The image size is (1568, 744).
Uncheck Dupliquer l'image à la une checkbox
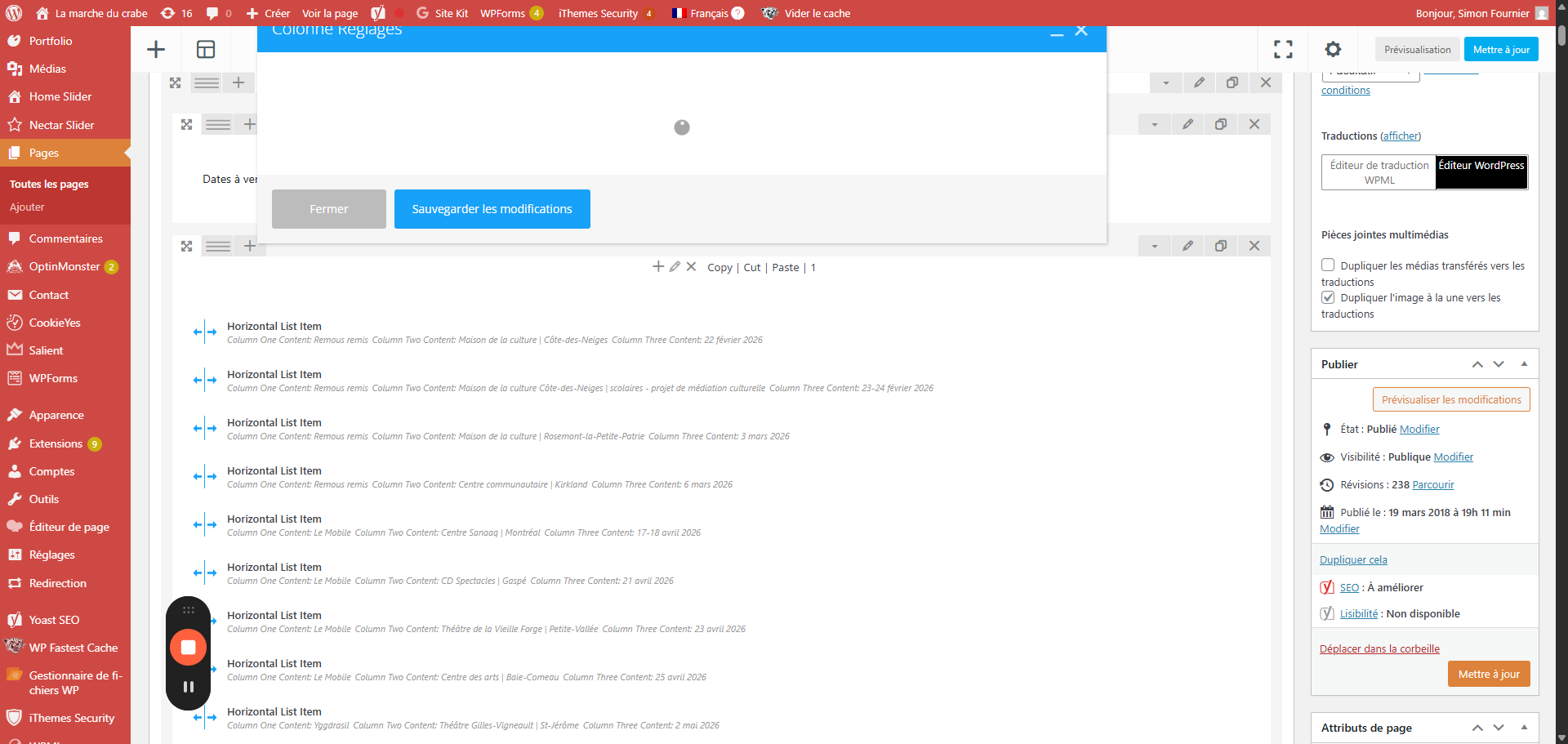1328,297
